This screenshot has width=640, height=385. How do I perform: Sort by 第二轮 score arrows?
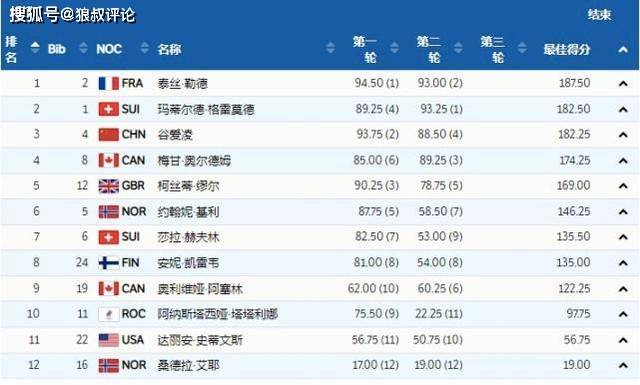(x=458, y=48)
